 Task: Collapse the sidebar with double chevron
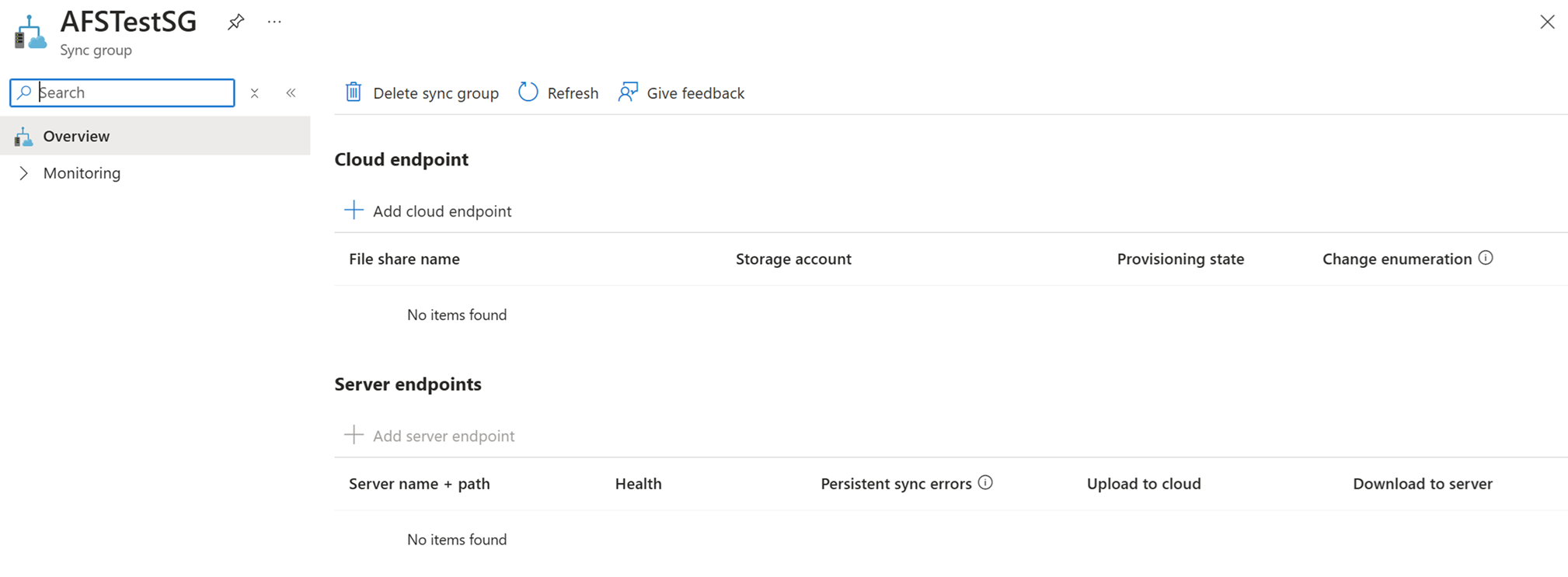291,93
